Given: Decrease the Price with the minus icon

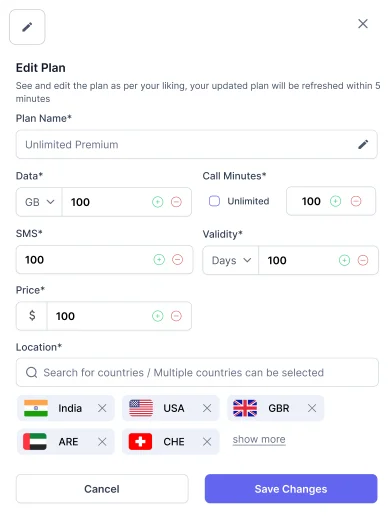Looking at the screenshot, I should (x=176, y=316).
